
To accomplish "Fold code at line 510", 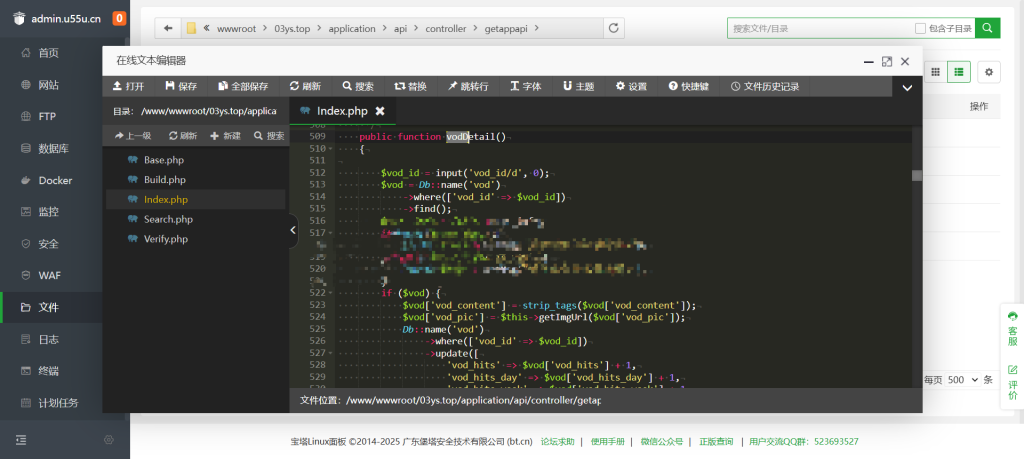I will (331, 149).
